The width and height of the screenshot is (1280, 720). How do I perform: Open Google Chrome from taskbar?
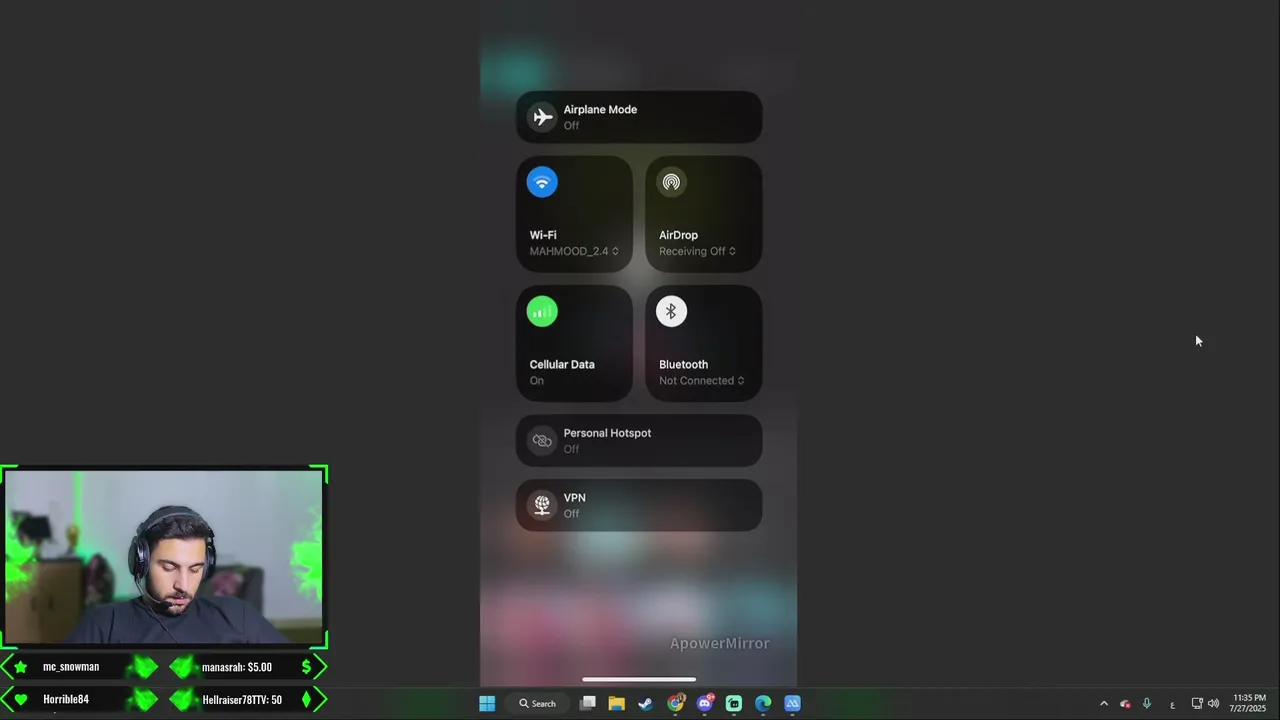tap(676, 703)
